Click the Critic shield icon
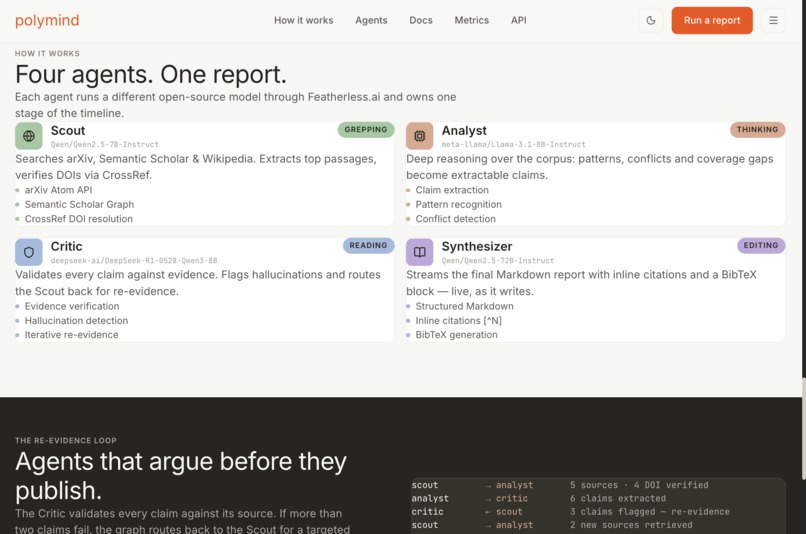Image resolution: width=806 pixels, height=534 pixels. coord(29,252)
